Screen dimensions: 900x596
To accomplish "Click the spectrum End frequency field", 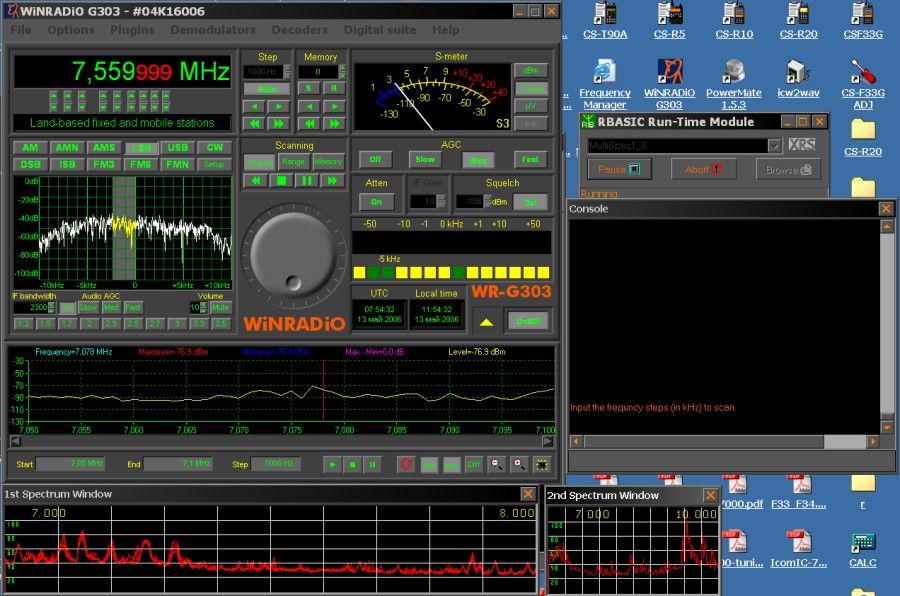I will pyautogui.click(x=178, y=463).
